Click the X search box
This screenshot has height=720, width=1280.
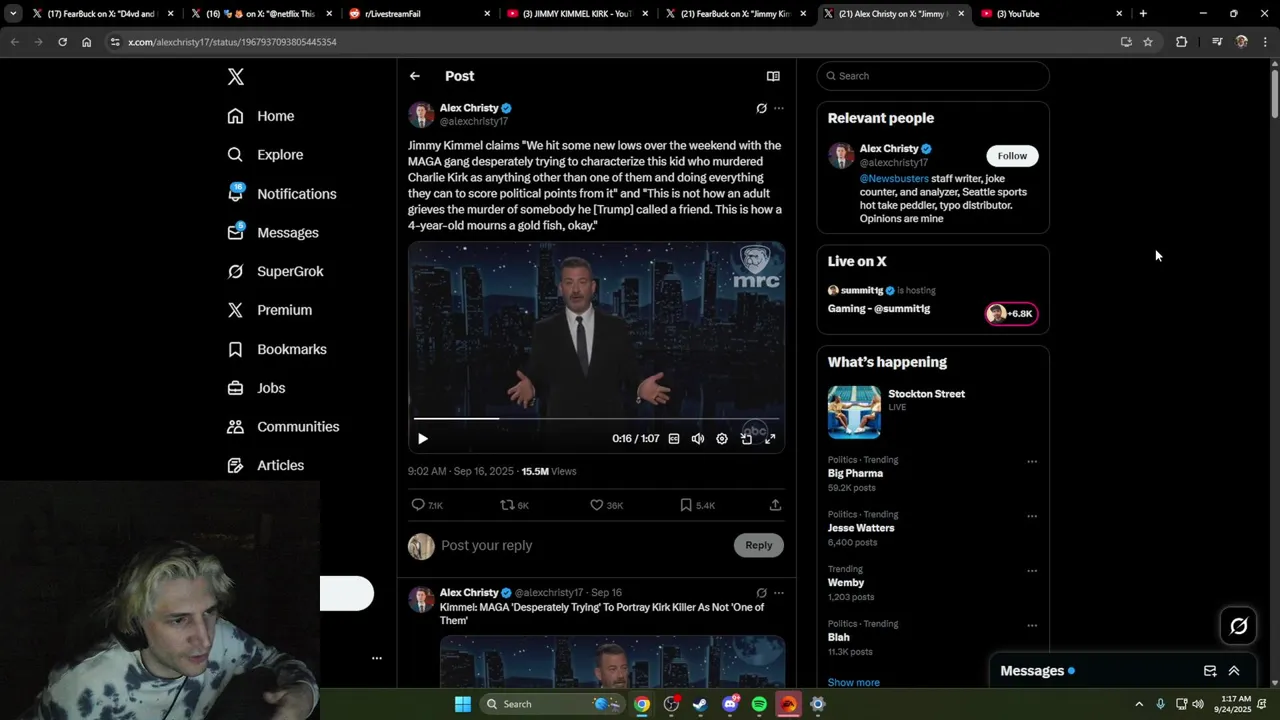933,76
